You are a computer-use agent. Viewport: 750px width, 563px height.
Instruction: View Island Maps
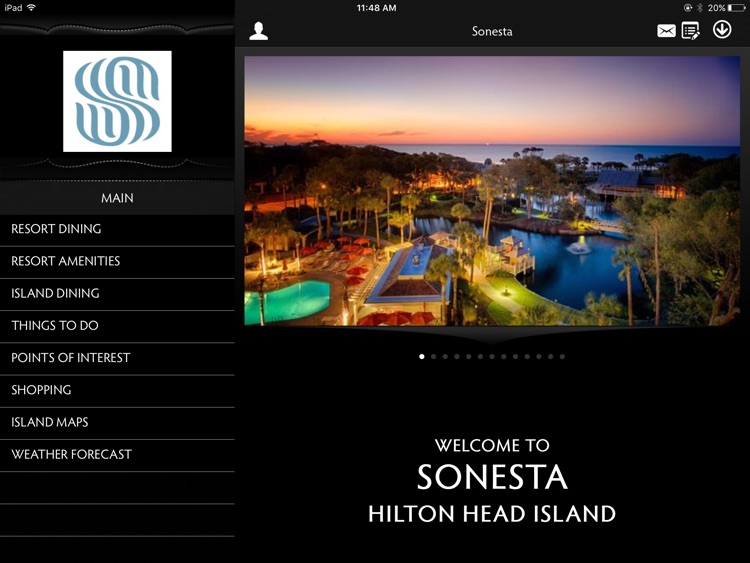click(117, 423)
